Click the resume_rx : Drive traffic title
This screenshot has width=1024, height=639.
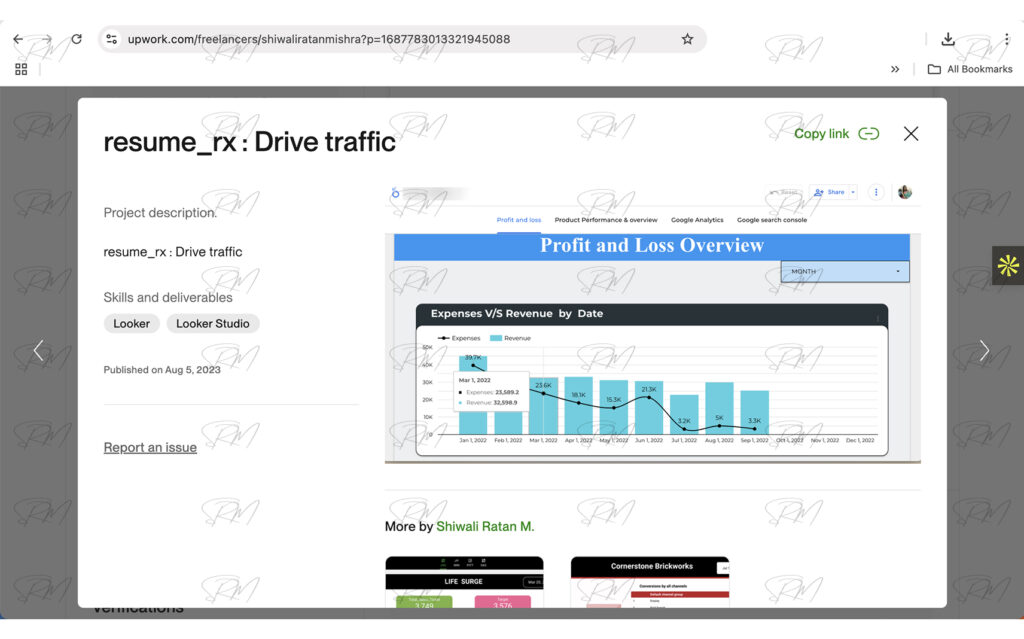pyautogui.click(x=249, y=142)
